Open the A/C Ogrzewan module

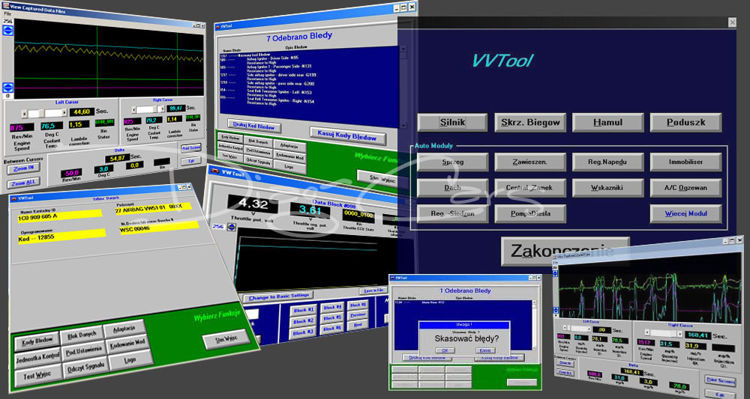point(685,188)
